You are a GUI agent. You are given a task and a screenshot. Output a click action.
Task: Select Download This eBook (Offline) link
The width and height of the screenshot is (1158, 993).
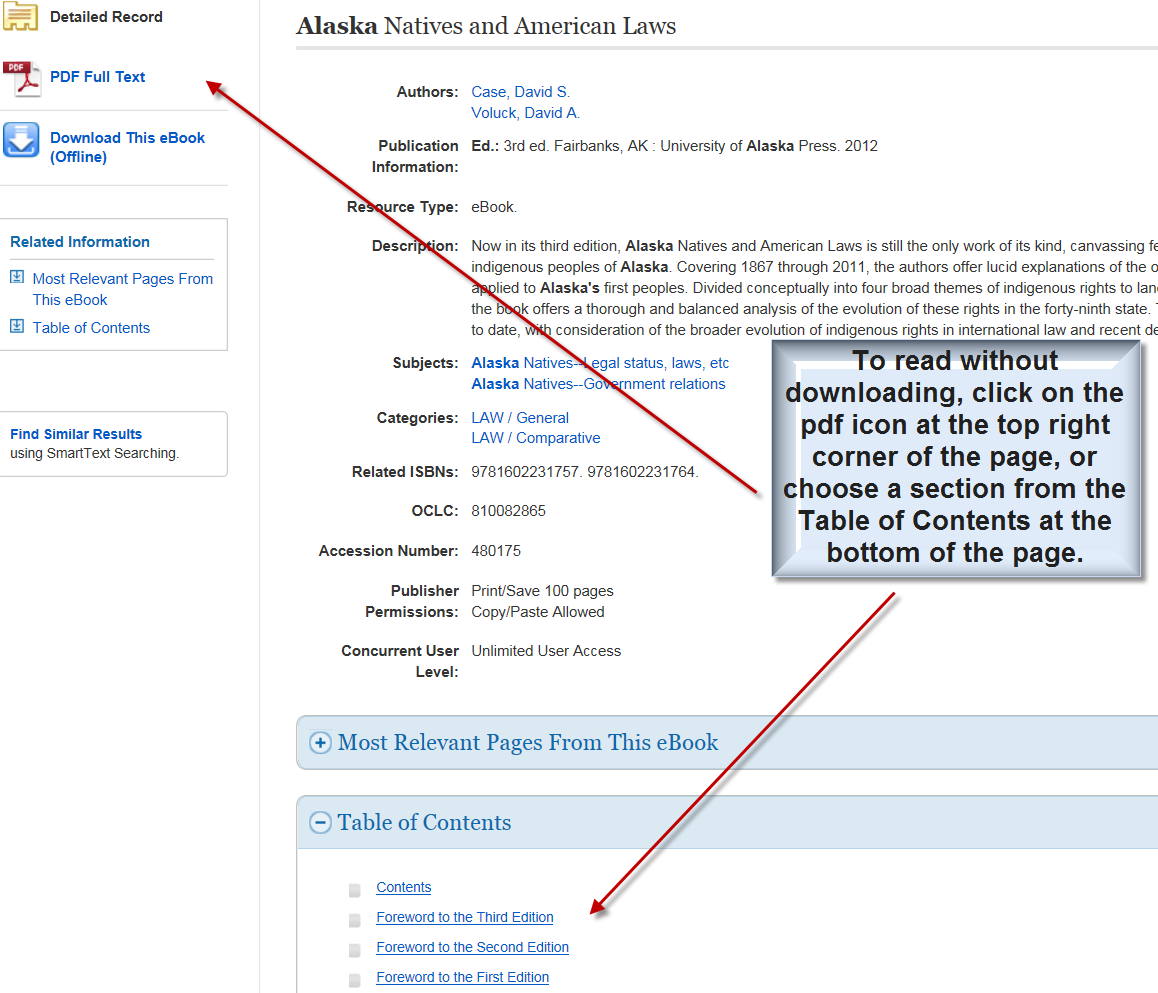coord(127,147)
